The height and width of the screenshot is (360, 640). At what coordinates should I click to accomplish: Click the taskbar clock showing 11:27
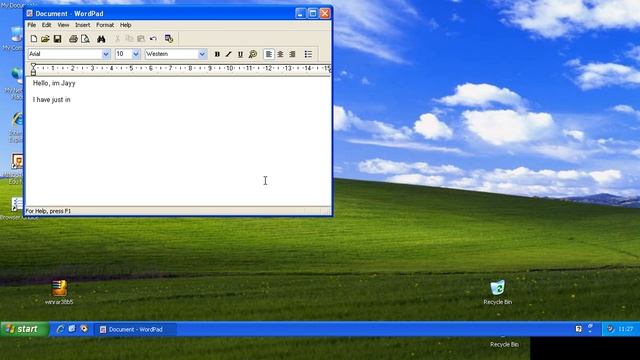click(x=626, y=329)
